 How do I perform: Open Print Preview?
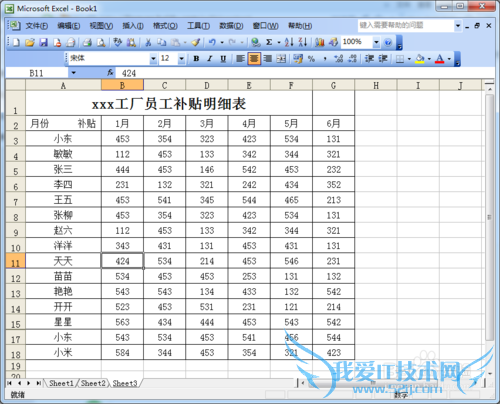(101, 42)
